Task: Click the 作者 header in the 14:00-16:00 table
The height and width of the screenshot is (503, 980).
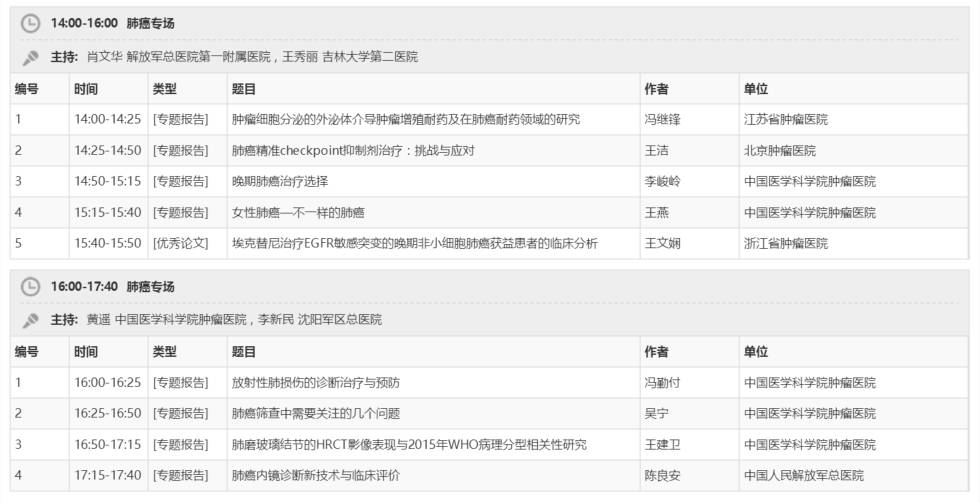Action: pos(656,89)
